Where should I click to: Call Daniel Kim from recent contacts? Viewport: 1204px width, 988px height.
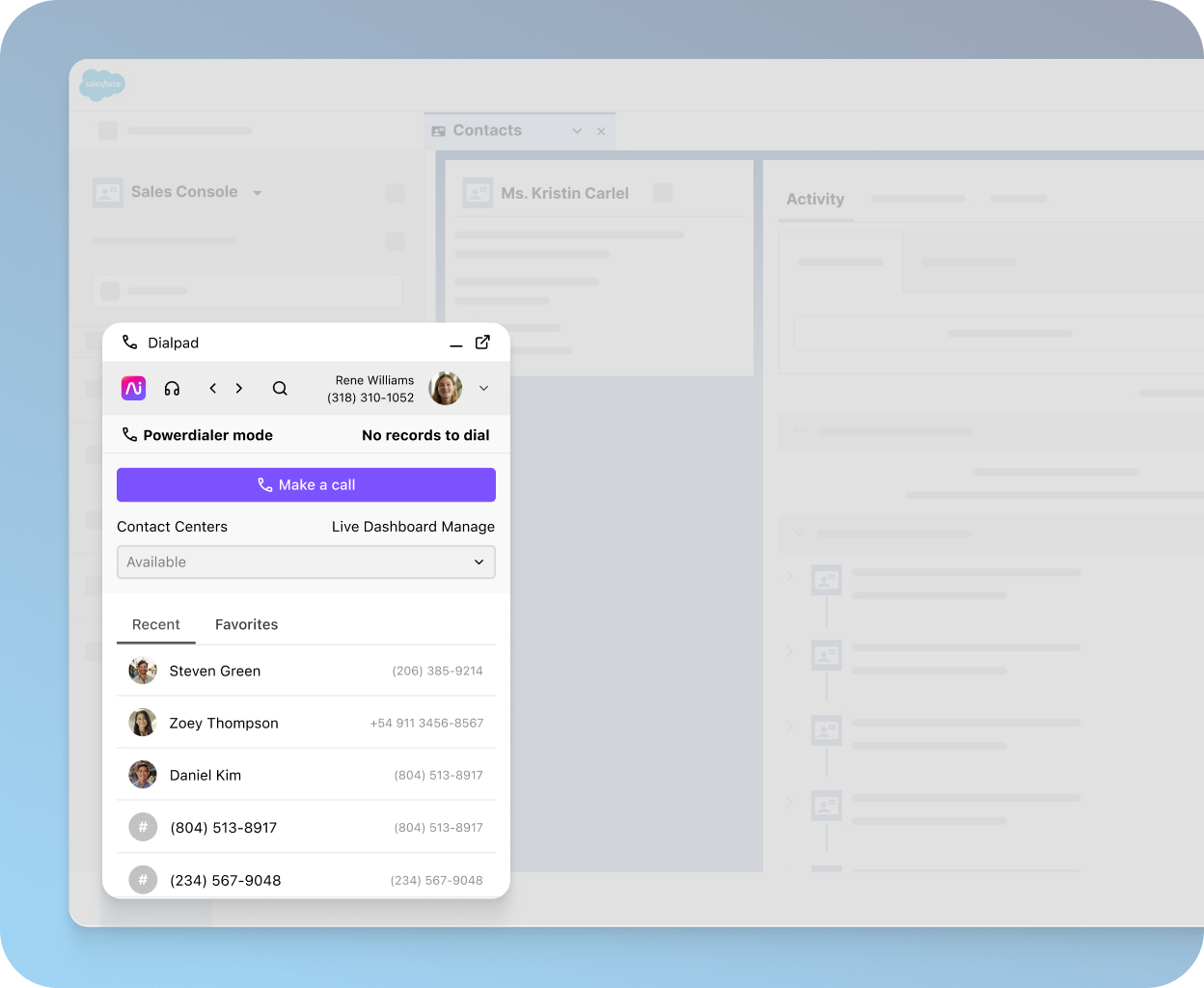pos(205,775)
